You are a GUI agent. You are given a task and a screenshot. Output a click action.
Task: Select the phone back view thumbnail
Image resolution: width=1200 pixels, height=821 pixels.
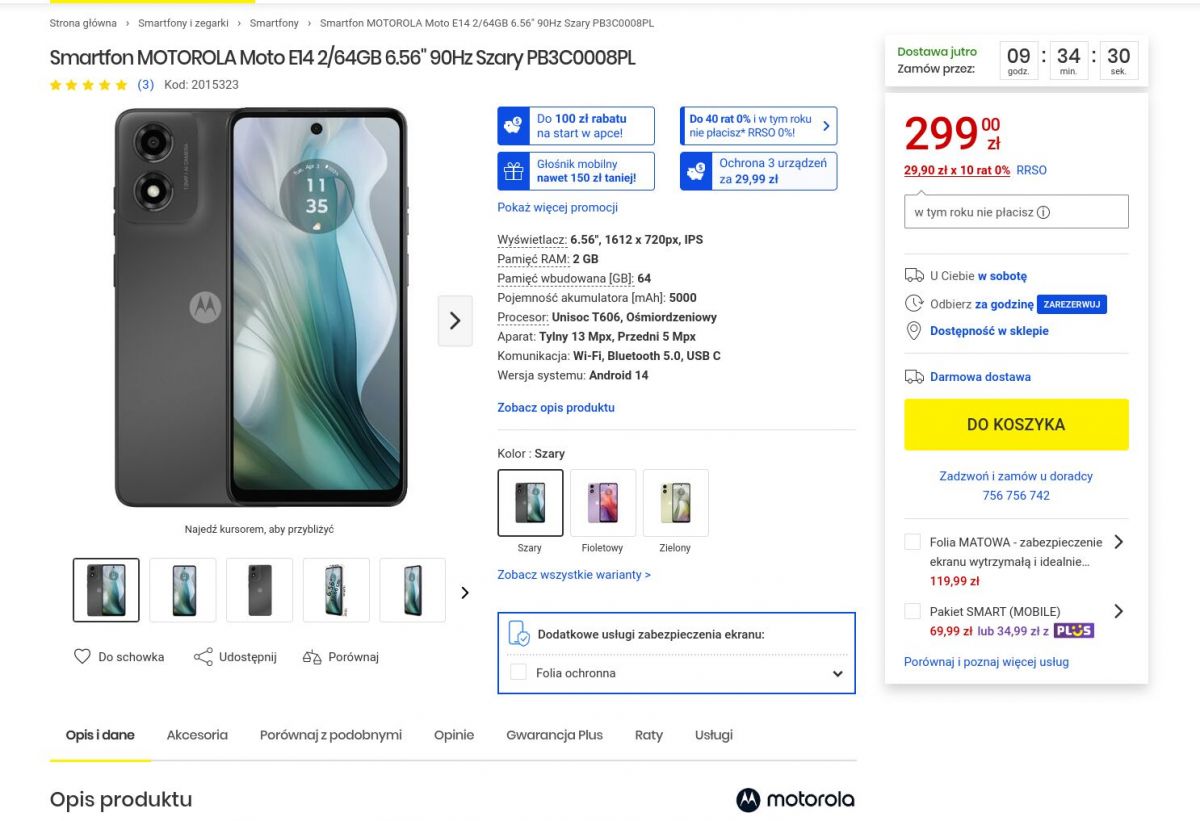(260, 590)
